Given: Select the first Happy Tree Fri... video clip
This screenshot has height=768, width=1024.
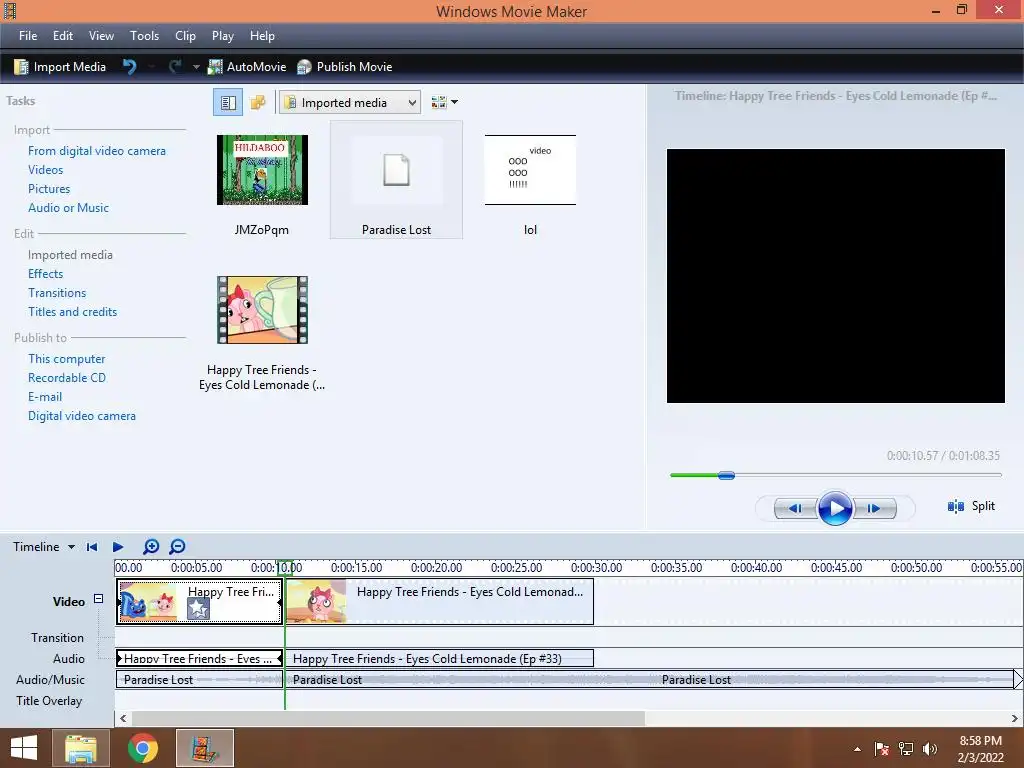Looking at the screenshot, I should (200, 601).
